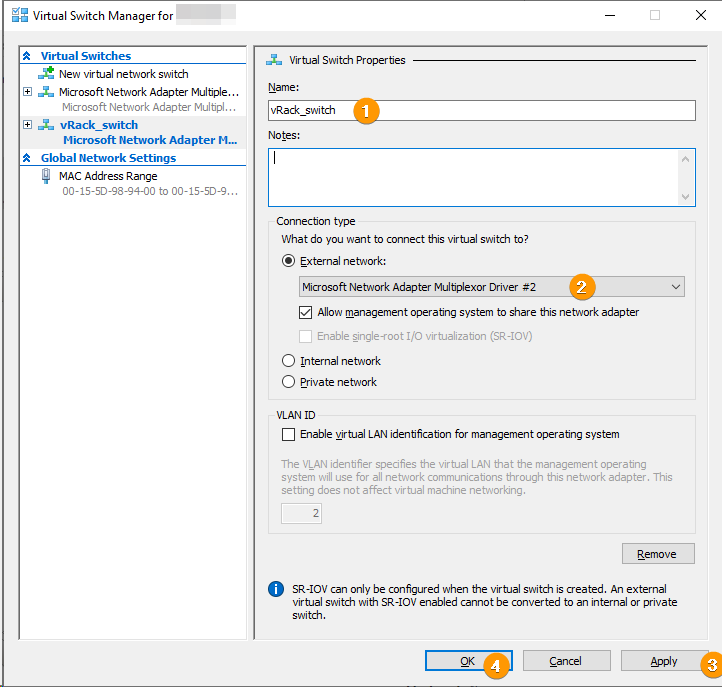Screen dimensions: 722x687
Task: Click the Virtual Switch Manager title bar icon
Action: 19,15
